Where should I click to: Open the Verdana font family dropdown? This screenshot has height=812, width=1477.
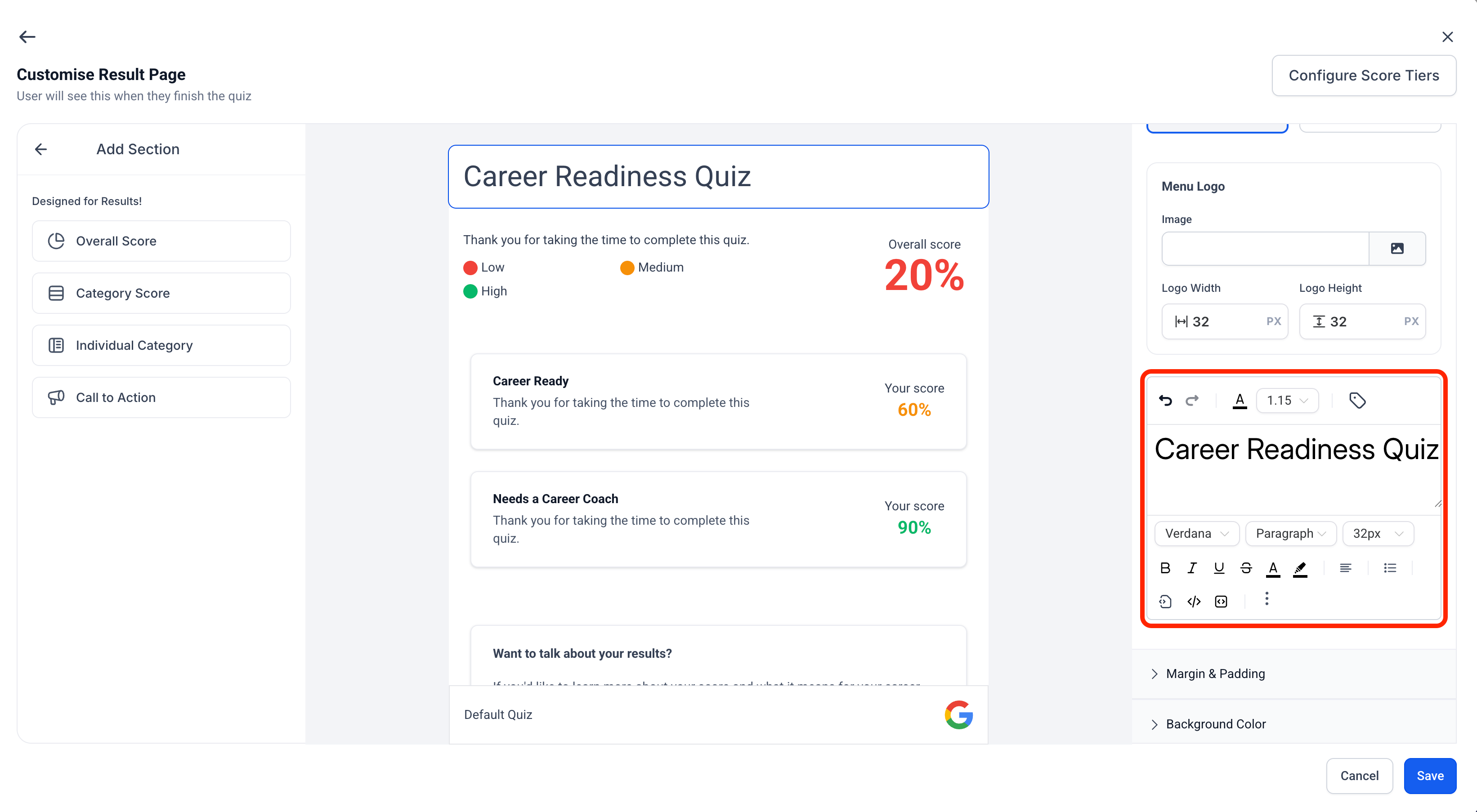[x=1197, y=534]
